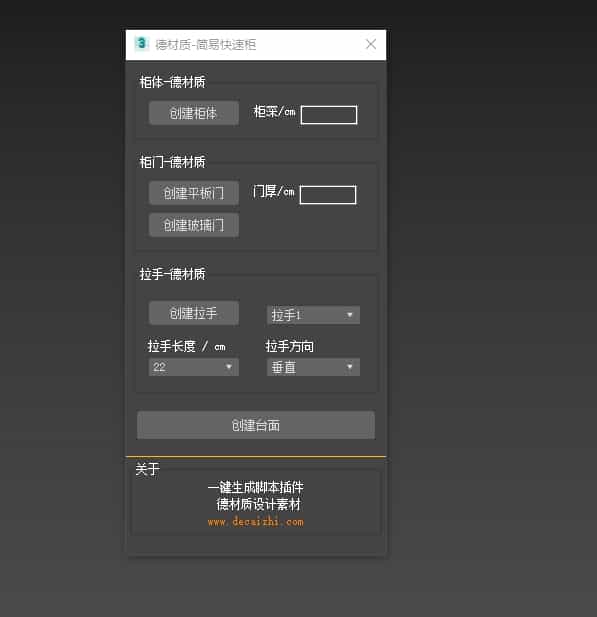This screenshot has height=617, width=597.
Task: Click the 创建柜体 button
Action: tap(194, 113)
